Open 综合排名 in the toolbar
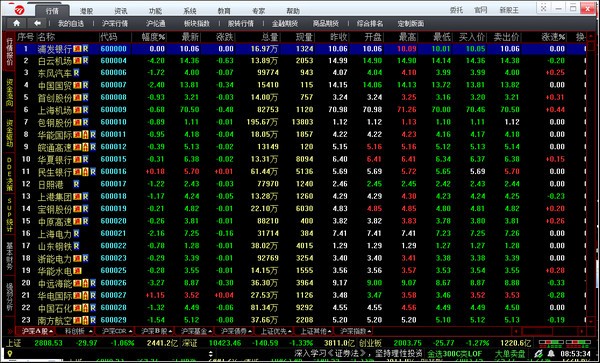 (370, 24)
